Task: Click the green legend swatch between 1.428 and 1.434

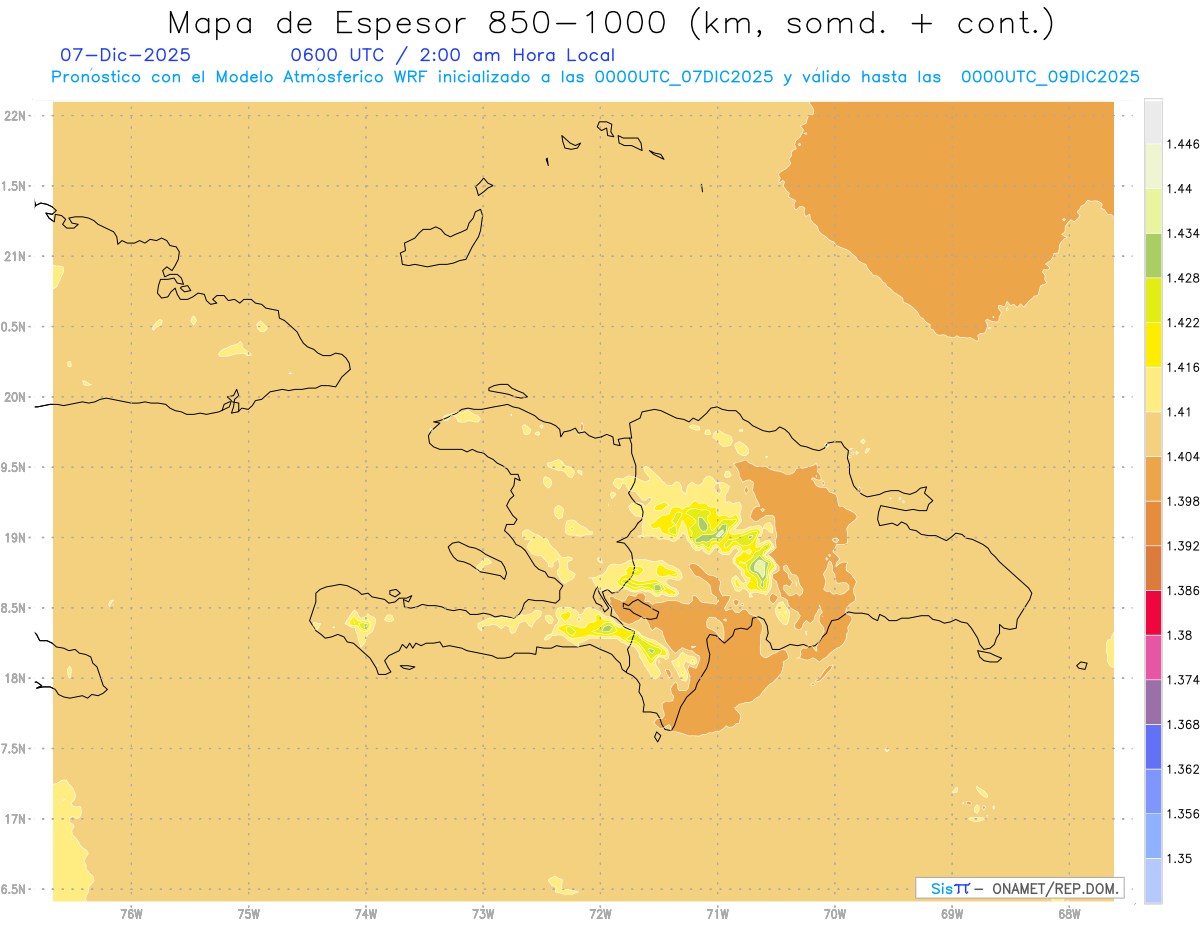Action: tap(1153, 255)
